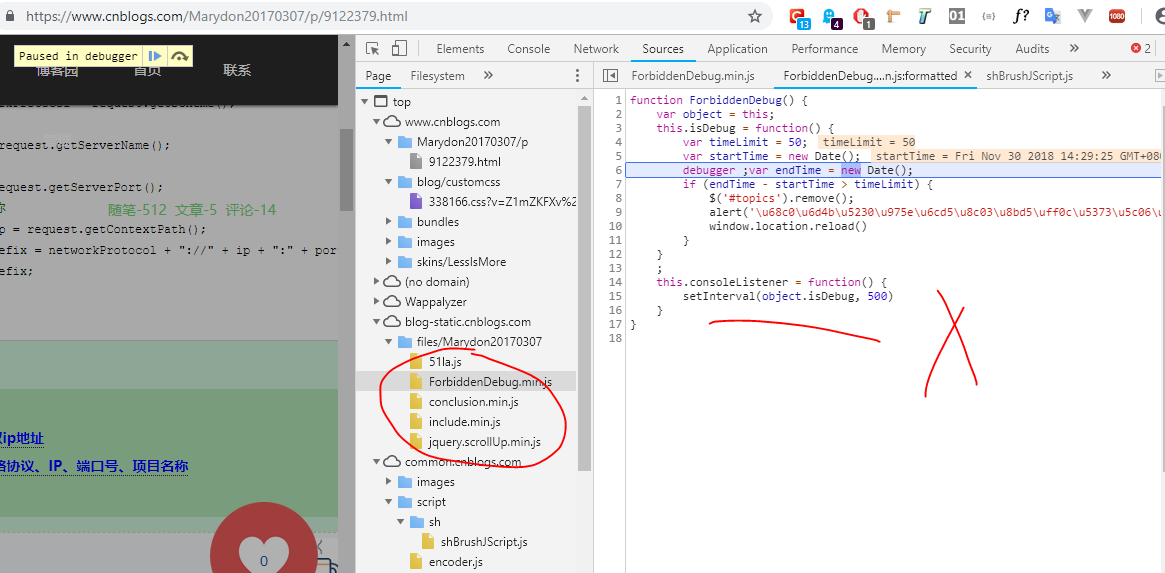Image resolution: width=1165 pixels, height=573 pixels.
Task: Collapse the top frame tree node
Action: [364, 102]
